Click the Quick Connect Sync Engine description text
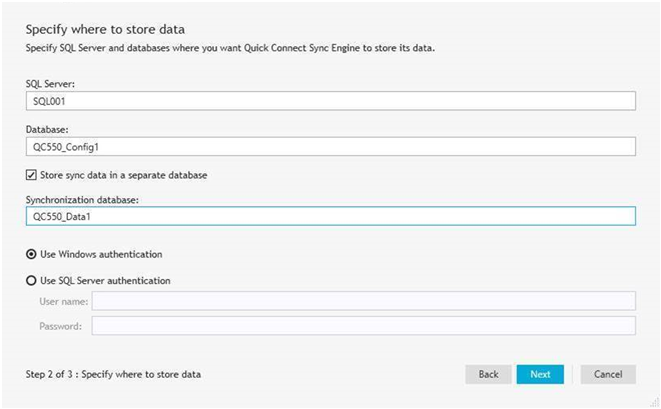The image size is (661, 409). [x=230, y=48]
